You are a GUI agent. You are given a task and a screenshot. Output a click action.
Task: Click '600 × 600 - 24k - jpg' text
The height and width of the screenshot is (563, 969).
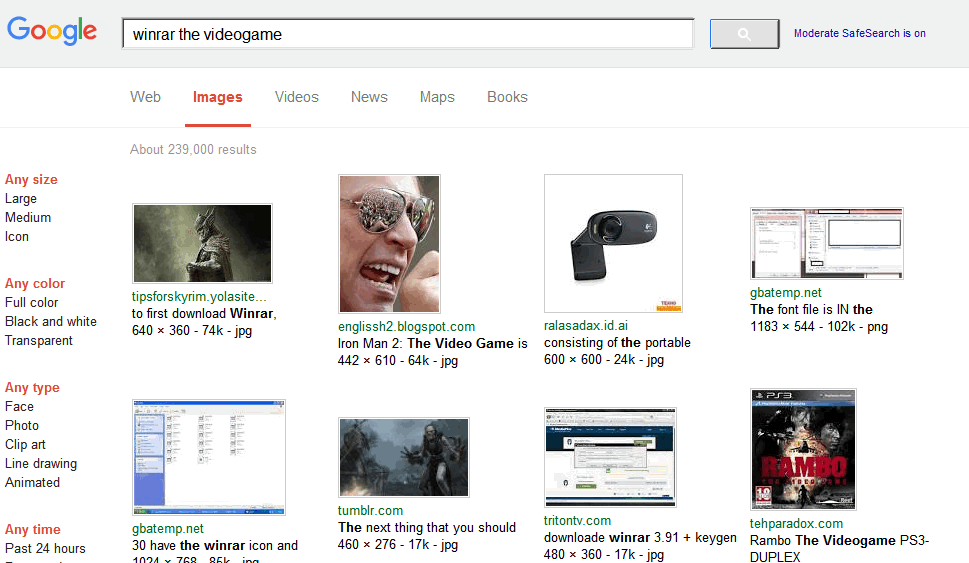pyautogui.click(x=604, y=360)
